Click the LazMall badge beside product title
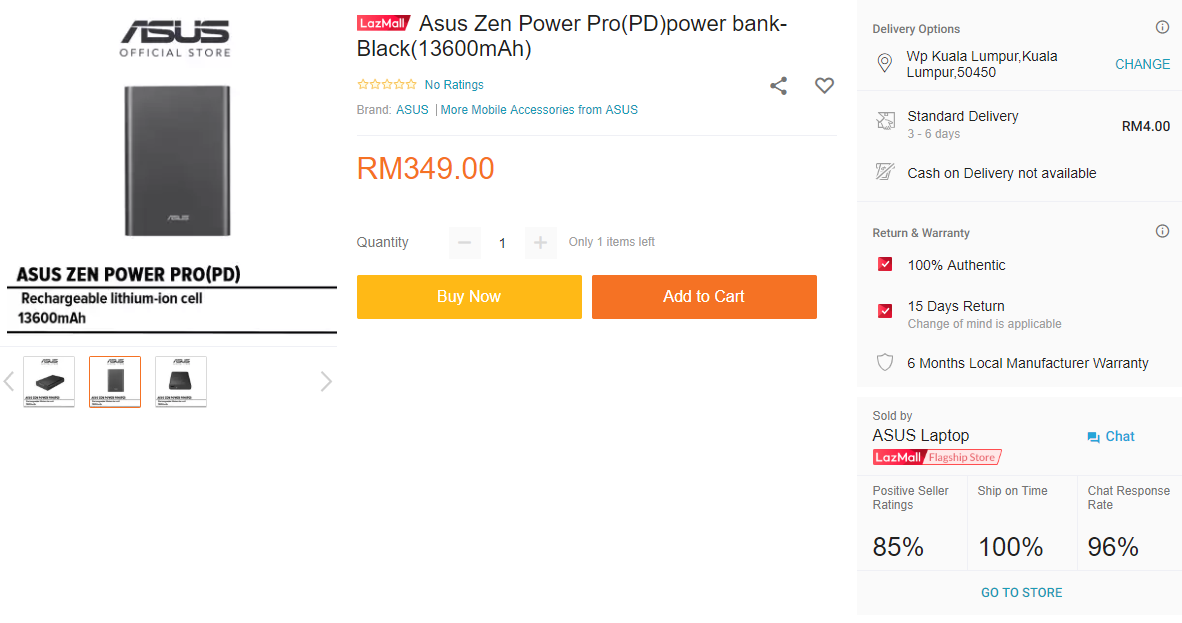Screen dimensions: 1182x623 (383, 24)
